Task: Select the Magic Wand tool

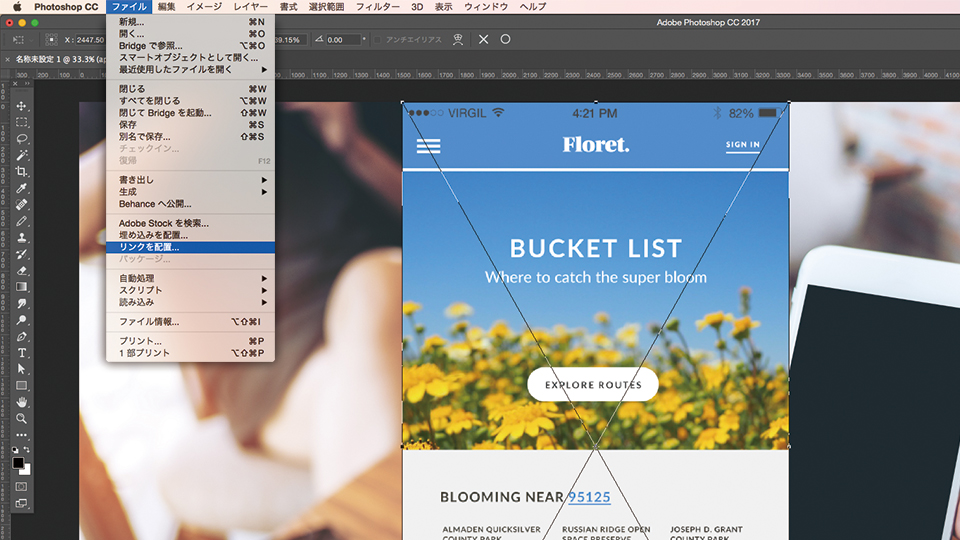Action: click(x=21, y=156)
